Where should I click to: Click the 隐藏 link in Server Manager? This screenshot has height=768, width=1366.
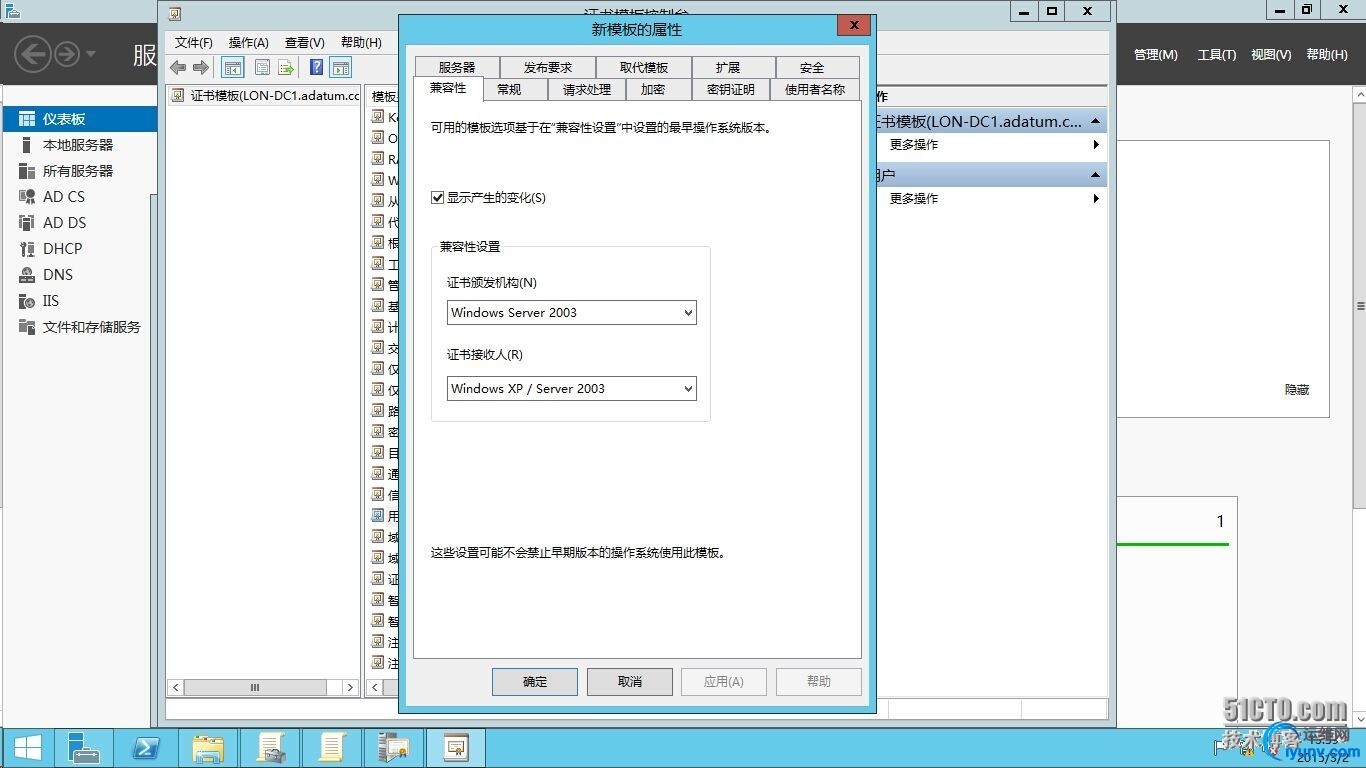click(x=1297, y=390)
